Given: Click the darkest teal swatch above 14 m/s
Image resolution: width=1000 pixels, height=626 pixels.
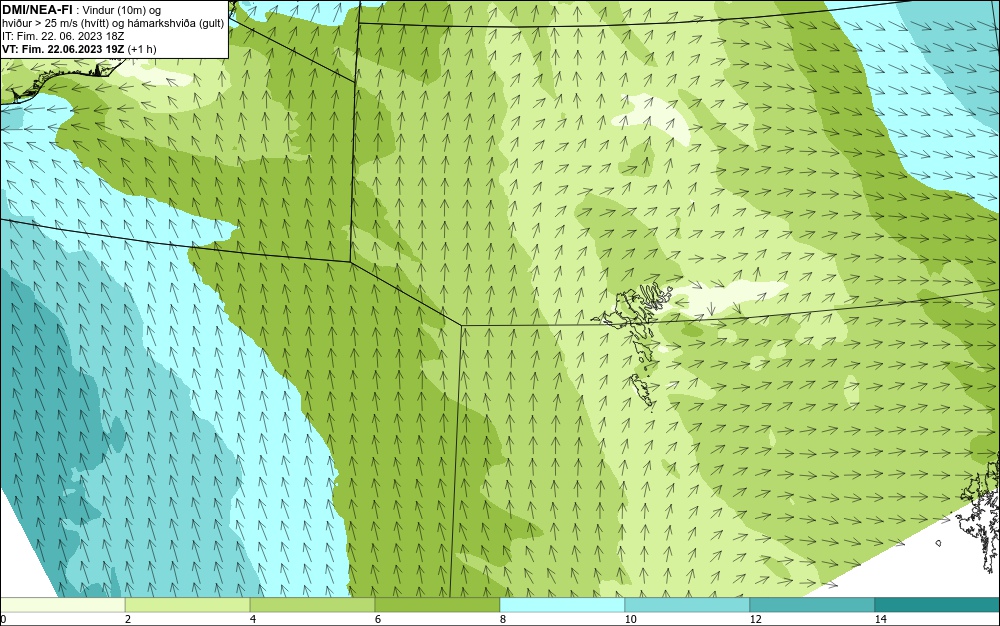Looking at the screenshot, I should [937, 605].
